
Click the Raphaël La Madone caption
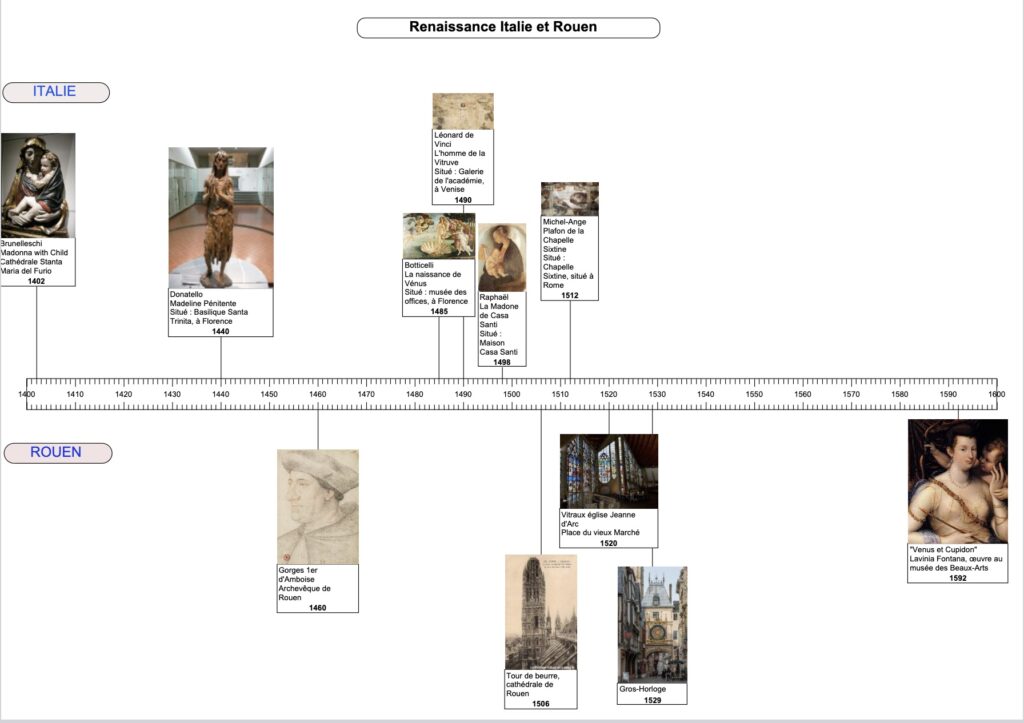[x=499, y=325]
